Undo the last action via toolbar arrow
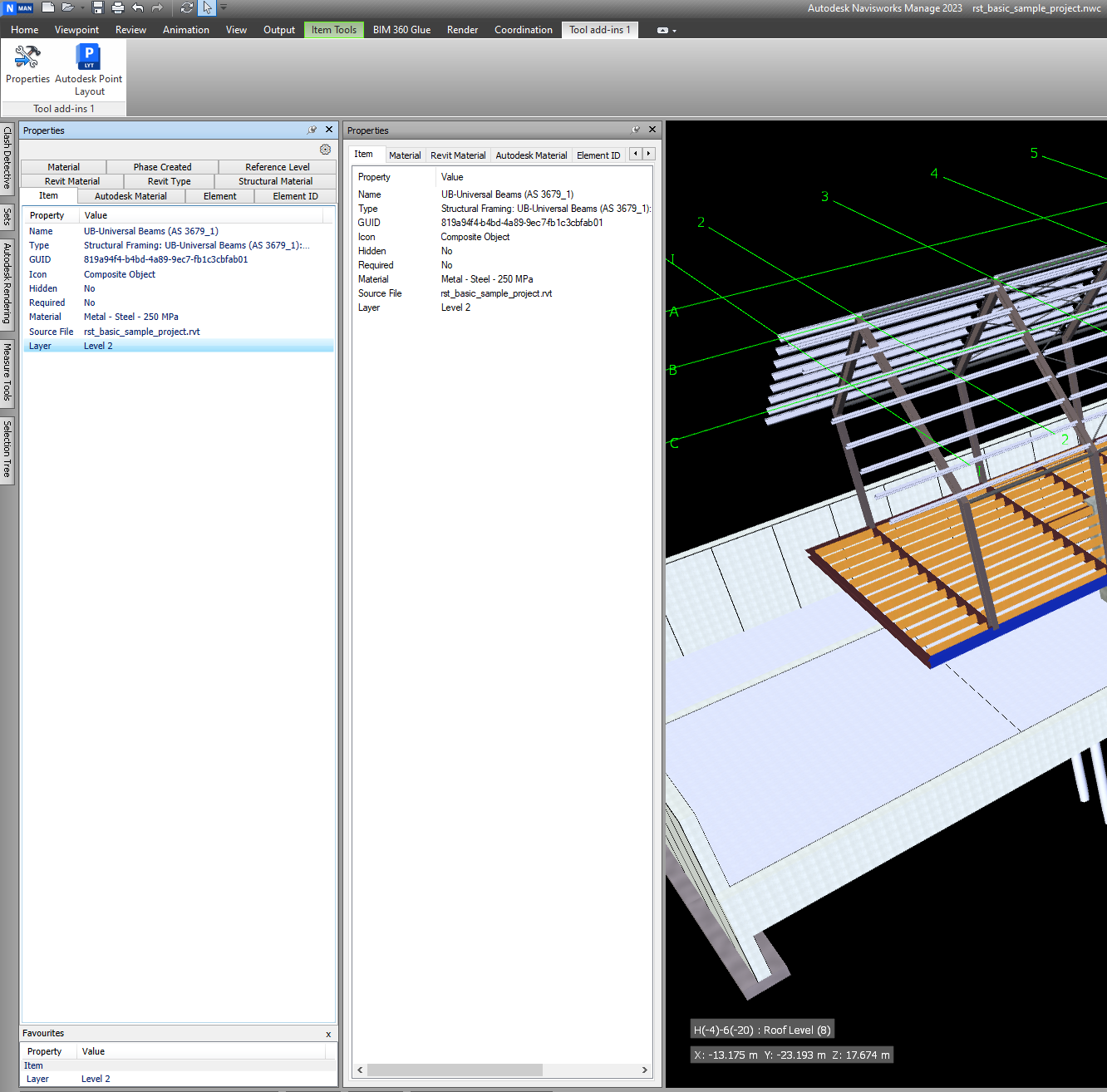 [x=138, y=7]
